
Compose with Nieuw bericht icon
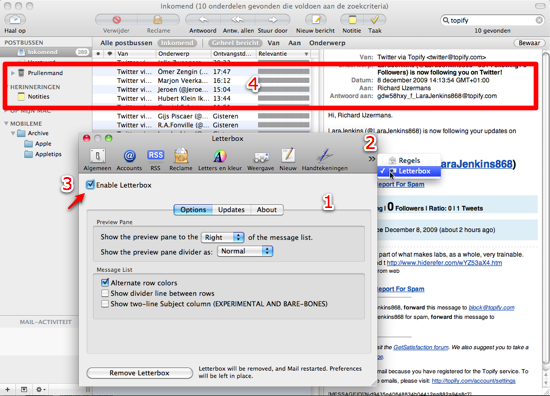[x=316, y=20]
